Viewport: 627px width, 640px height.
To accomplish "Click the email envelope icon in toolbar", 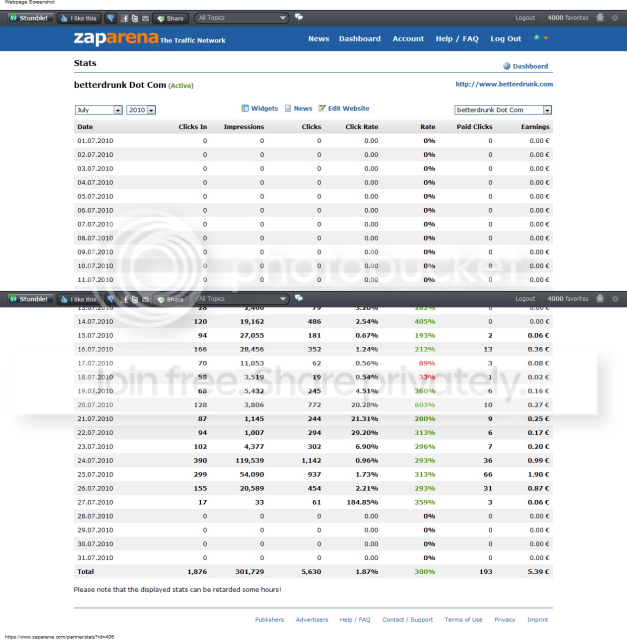I will click(x=145, y=18).
